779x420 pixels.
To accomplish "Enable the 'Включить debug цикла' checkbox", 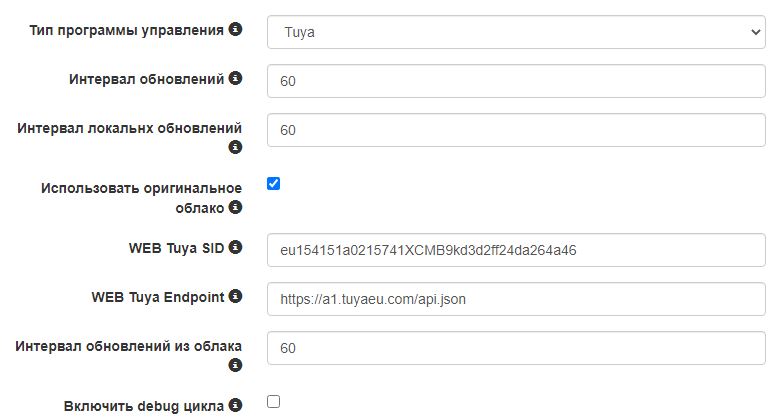I will pos(274,402).
